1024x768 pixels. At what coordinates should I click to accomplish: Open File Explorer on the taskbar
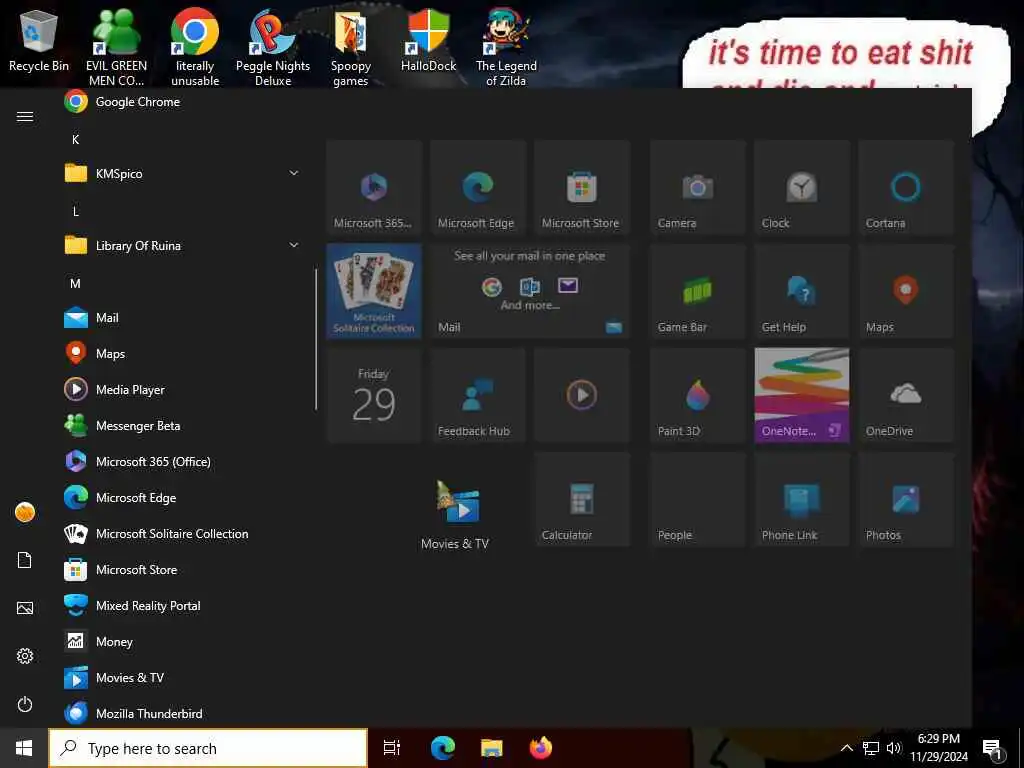[x=492, y=748]
